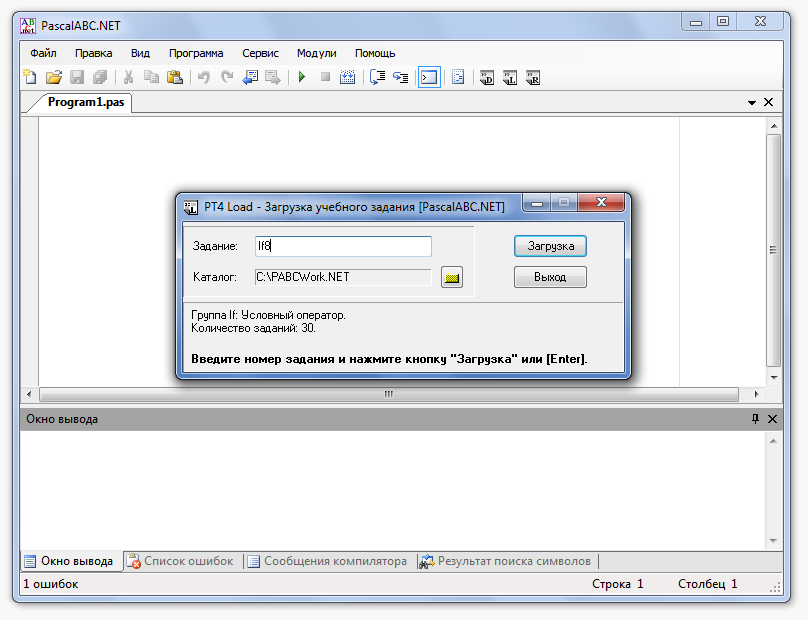Click the Paste clipboard icon in toolbar
Image resolution: width=808 pixels, height=620 pixels.
tap(175, 77)
